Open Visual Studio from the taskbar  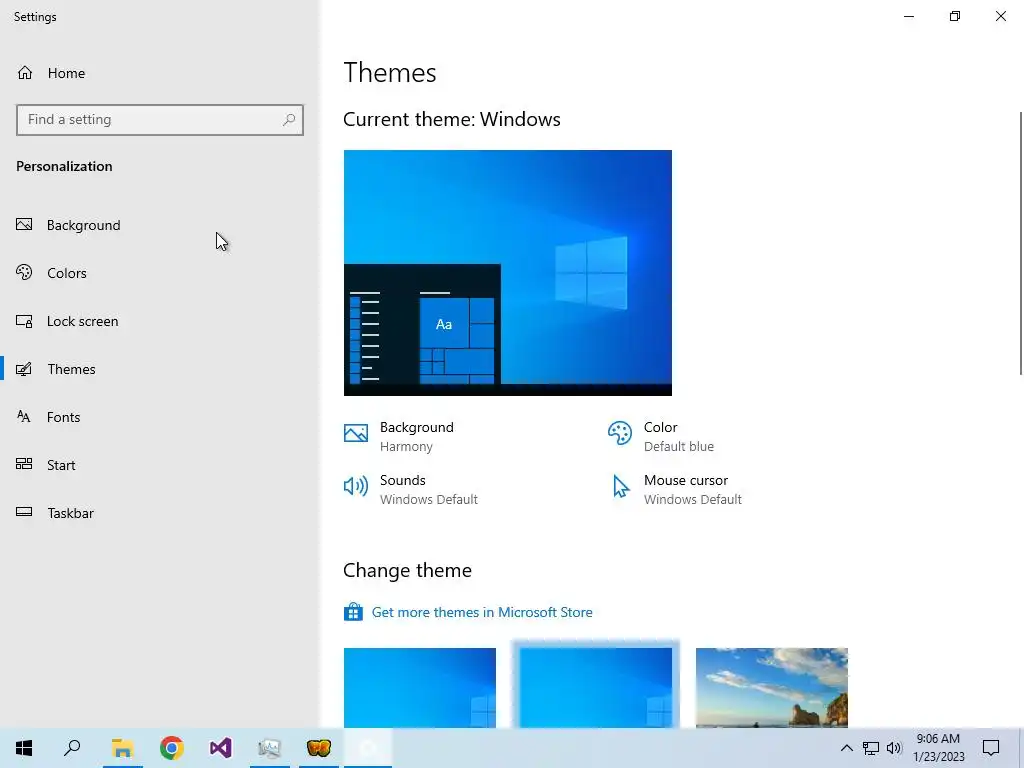click(220, 748)
